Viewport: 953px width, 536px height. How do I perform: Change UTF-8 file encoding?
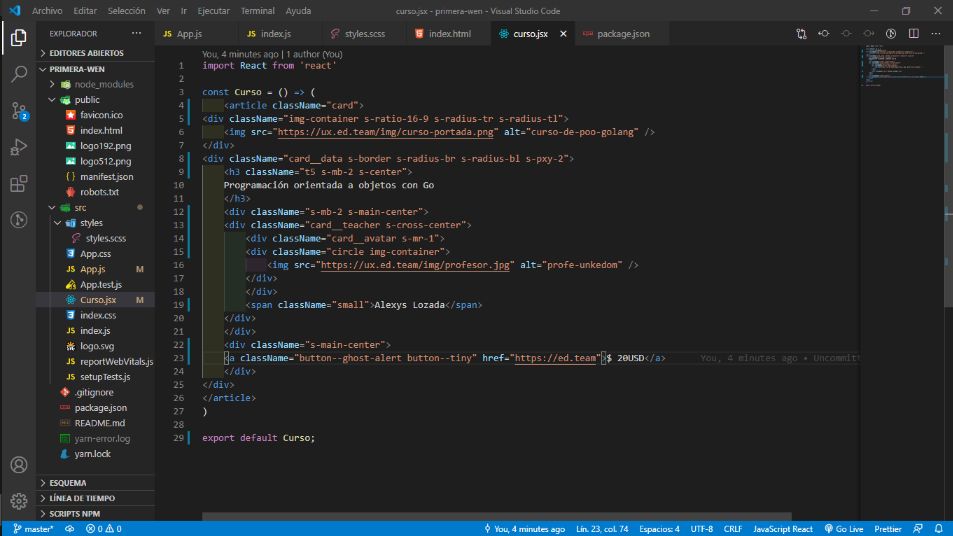701,529
